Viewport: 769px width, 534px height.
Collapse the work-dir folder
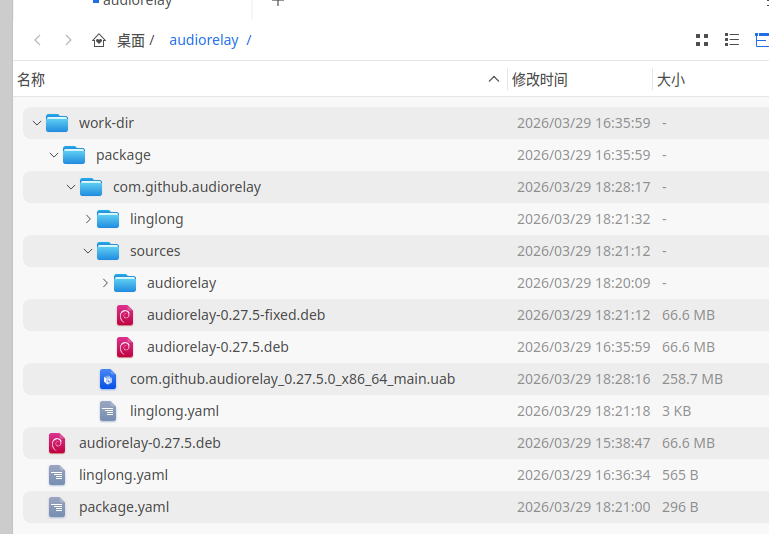[x=37, y=123]
